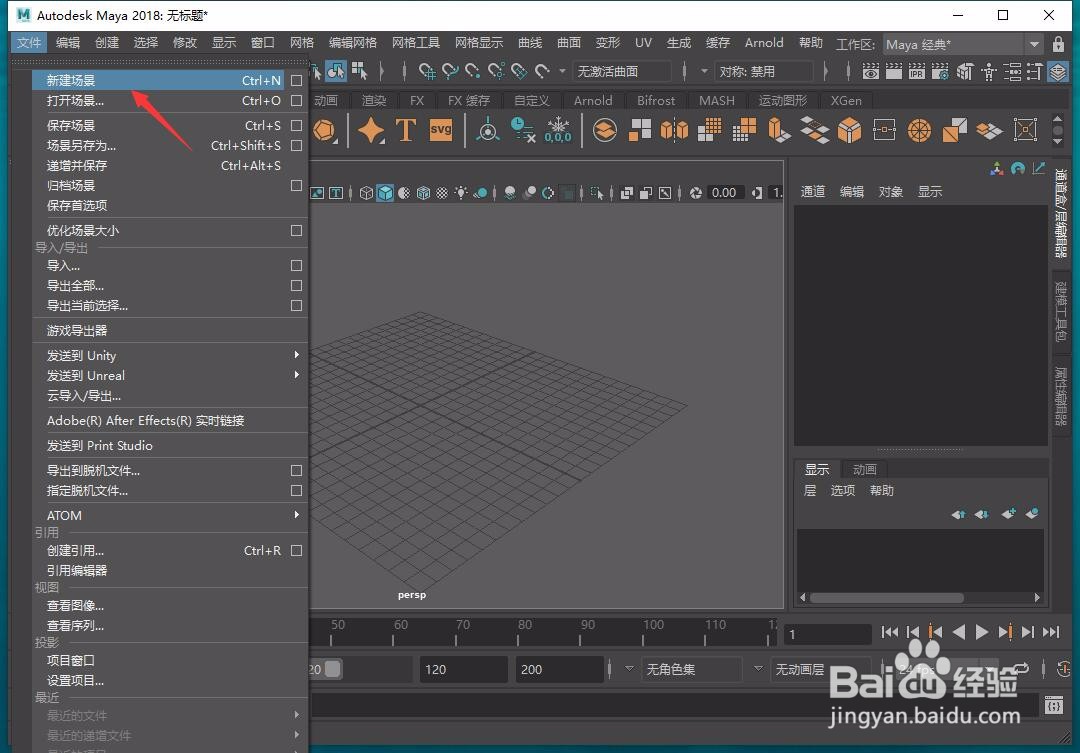The image size is (1080, 753).
Task: Open Optimize Scene Size (优化场景大小) options box
Action: [296, 230]
